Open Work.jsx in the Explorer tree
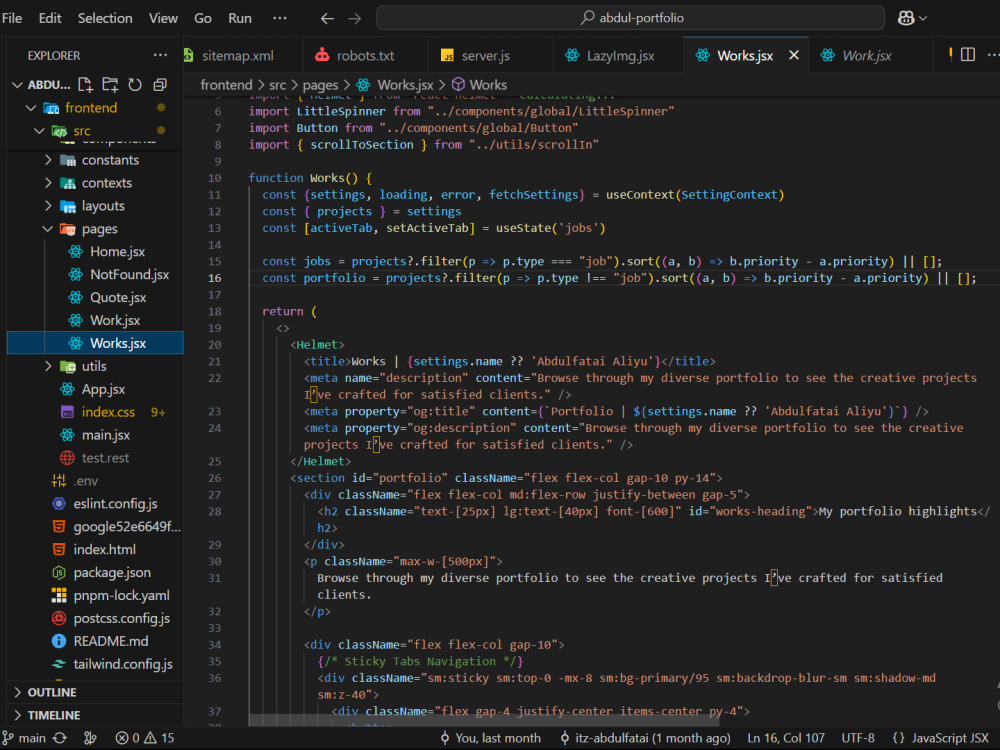This screenshot has height=750, width=1000. (96, 320)
